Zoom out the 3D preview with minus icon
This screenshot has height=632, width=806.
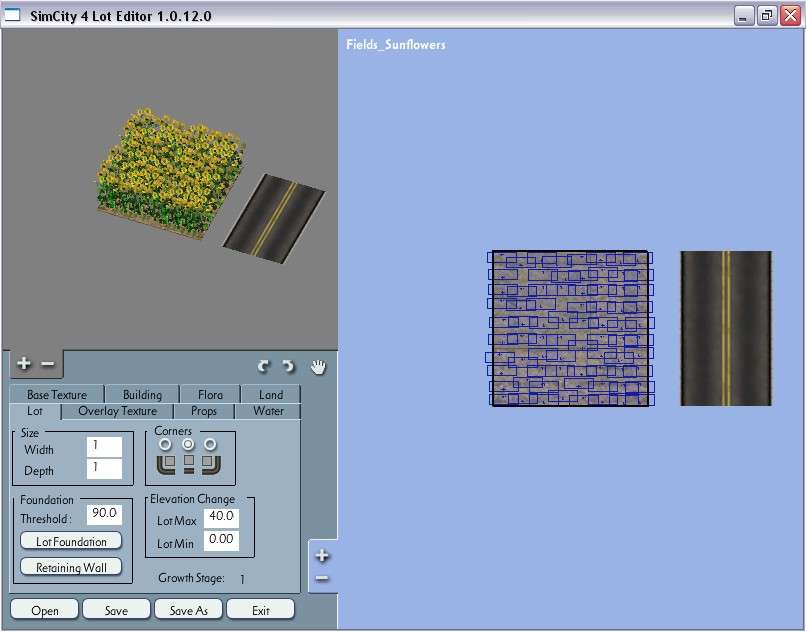click(47, 364)
